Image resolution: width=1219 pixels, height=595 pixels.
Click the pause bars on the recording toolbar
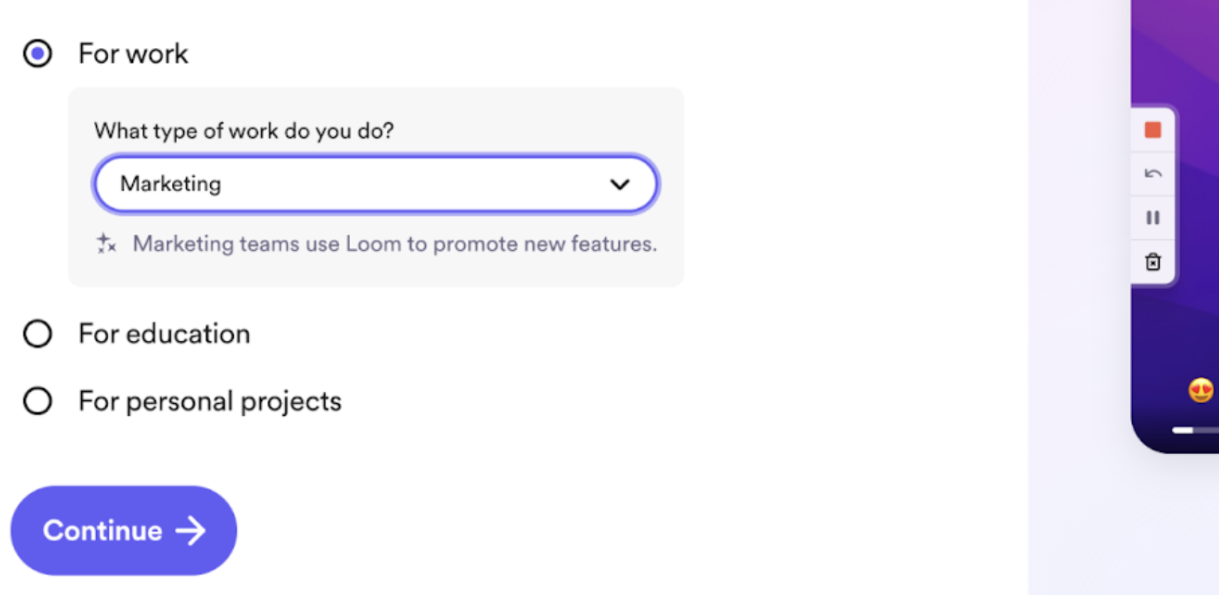(x=1151, y=217)
